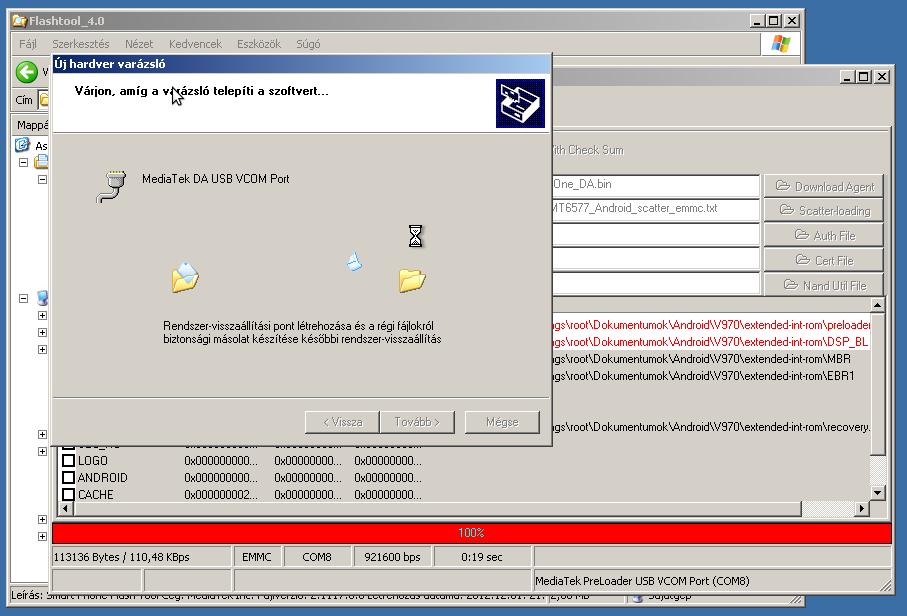Viewport: 907px width, 616px height.
Task: Click the serial port connector icon
Action: [x=112, y=186]
